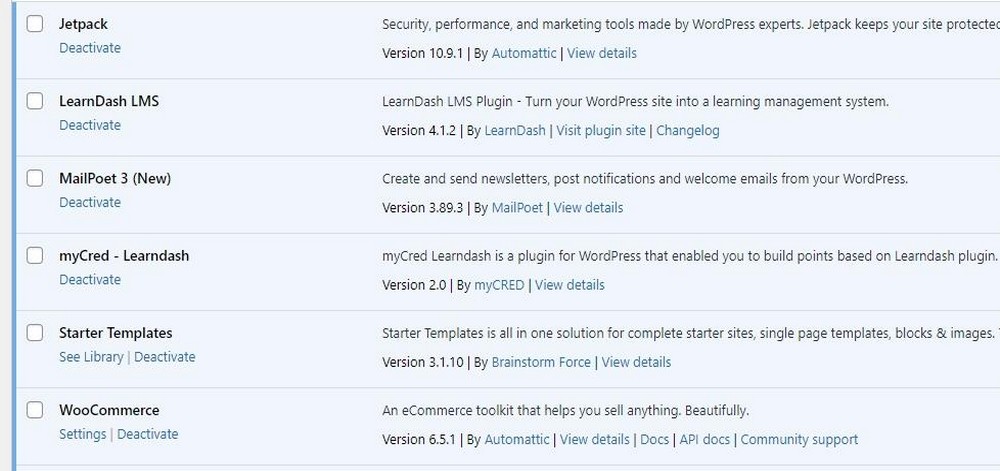1000x471 pixels.
Task: Deactivate MailPoet 3 plugin
Action: (x=90, y=202)
